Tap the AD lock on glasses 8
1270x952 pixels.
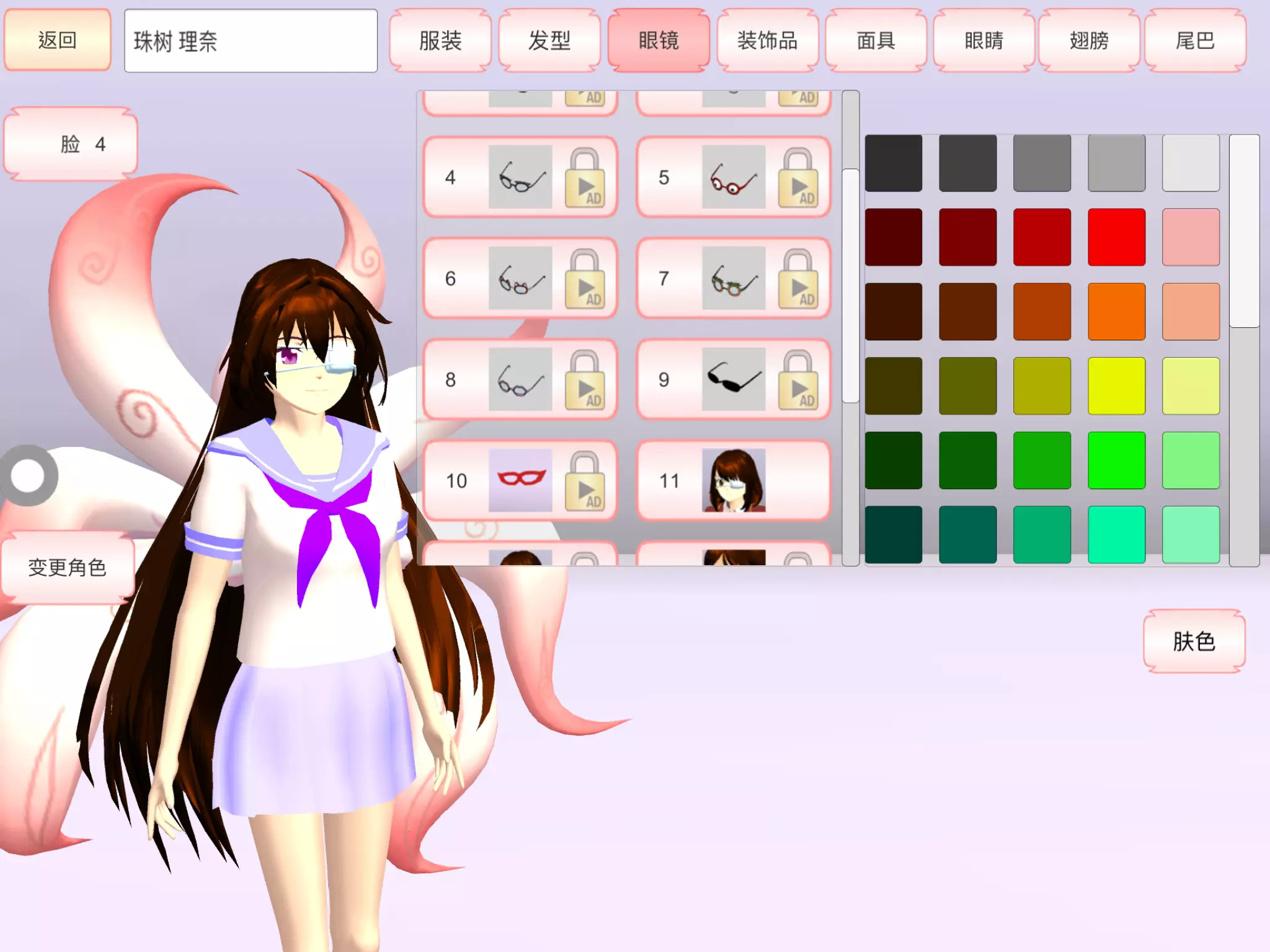pos(585,379)
